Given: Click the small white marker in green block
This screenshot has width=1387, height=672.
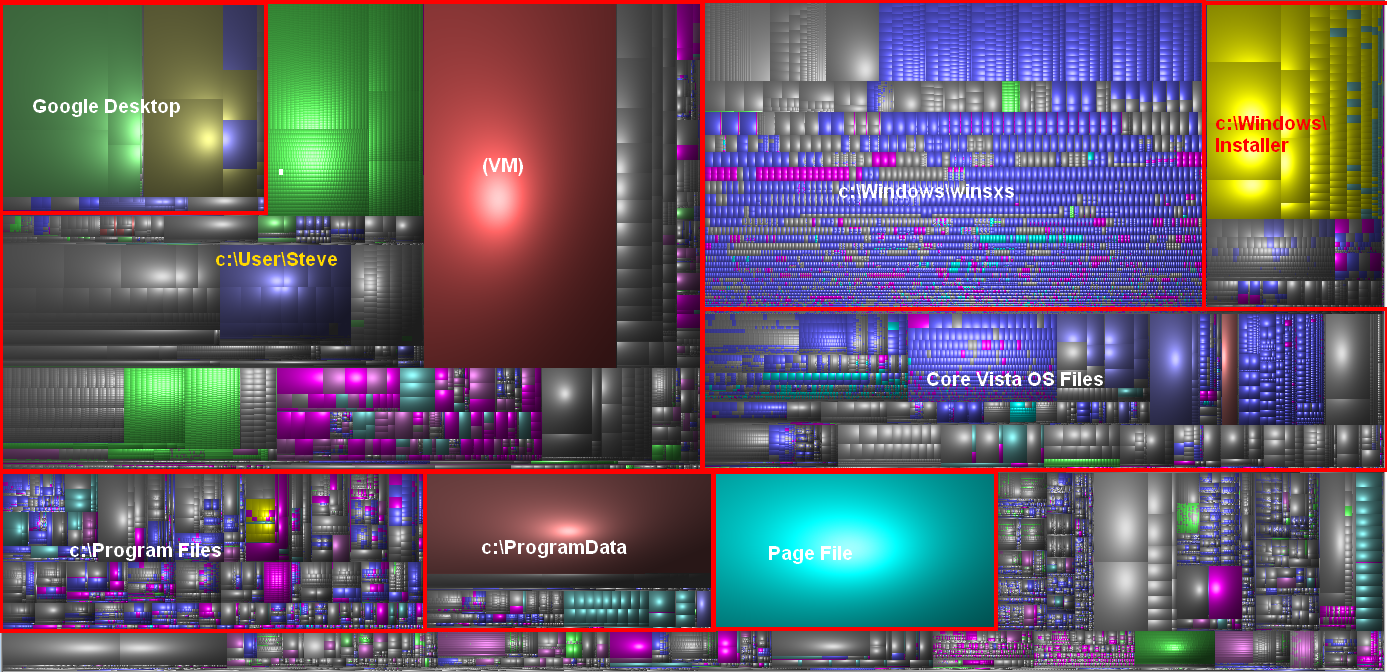Looking at the screenshot, I should coord(281,172).
